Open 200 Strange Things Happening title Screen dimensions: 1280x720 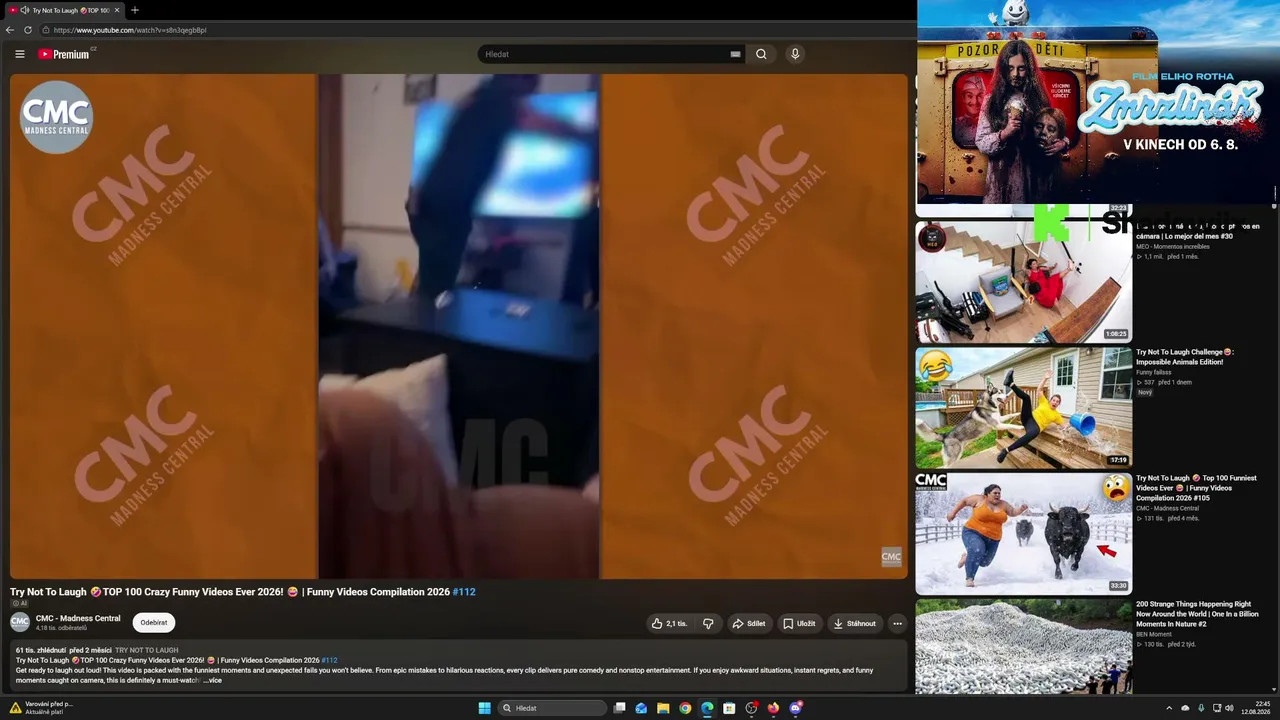pos(1197,614)
